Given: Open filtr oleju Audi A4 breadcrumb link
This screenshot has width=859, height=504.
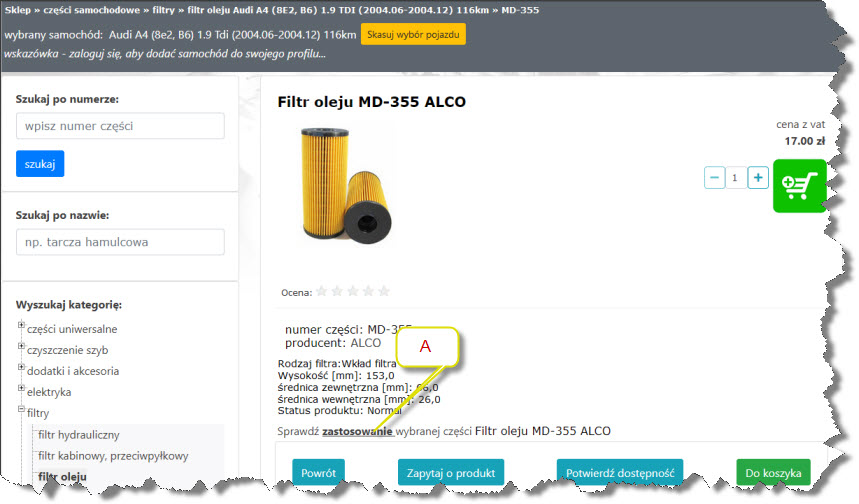Looking at the screenshot, I should coord(338,10).
